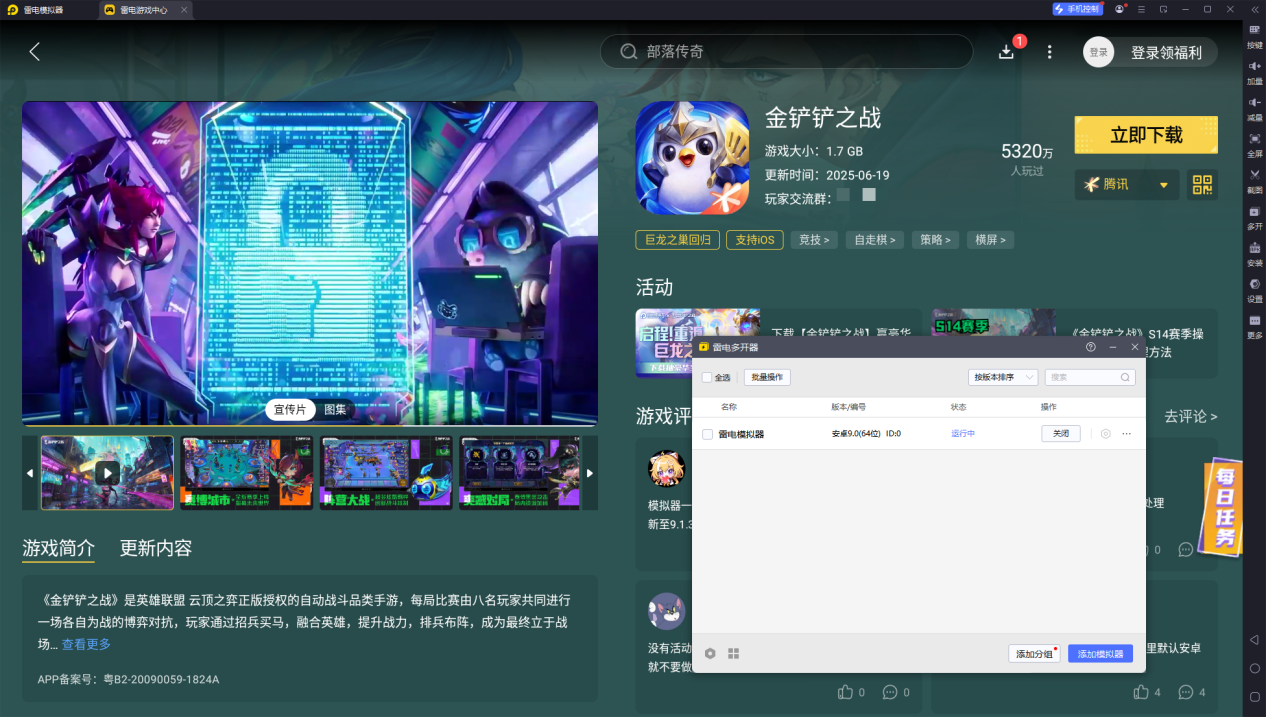1266x717 pixels.
Task: Play the first video thumbnail
Action: (x=107, y=473)
